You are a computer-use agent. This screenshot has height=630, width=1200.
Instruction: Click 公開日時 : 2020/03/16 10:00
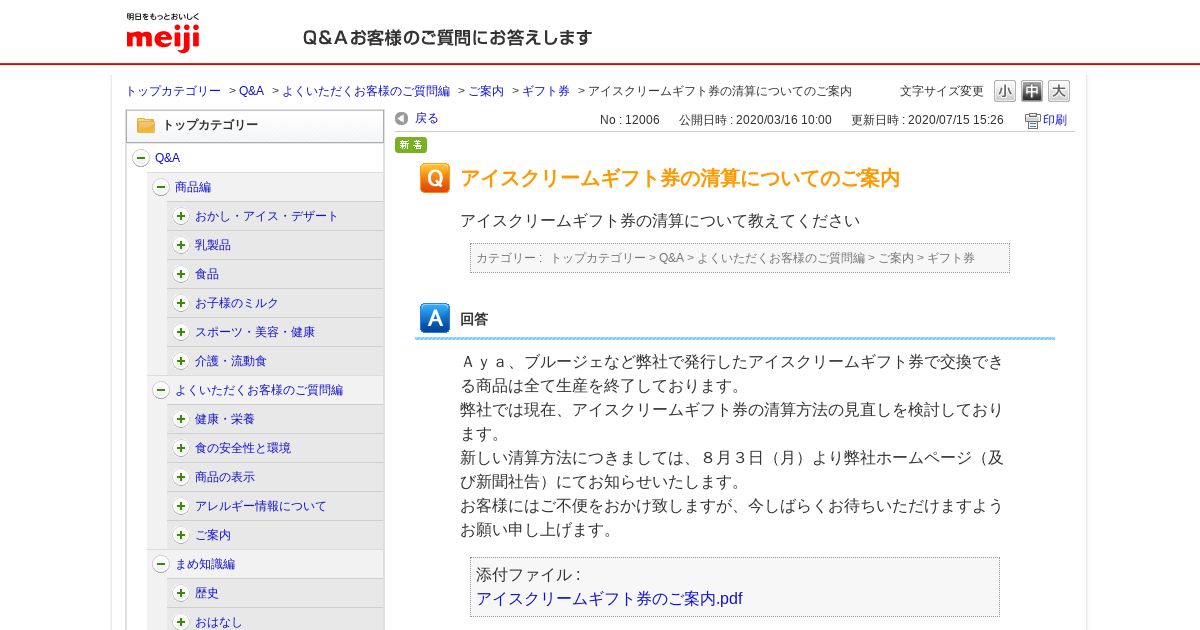point(755,120)
